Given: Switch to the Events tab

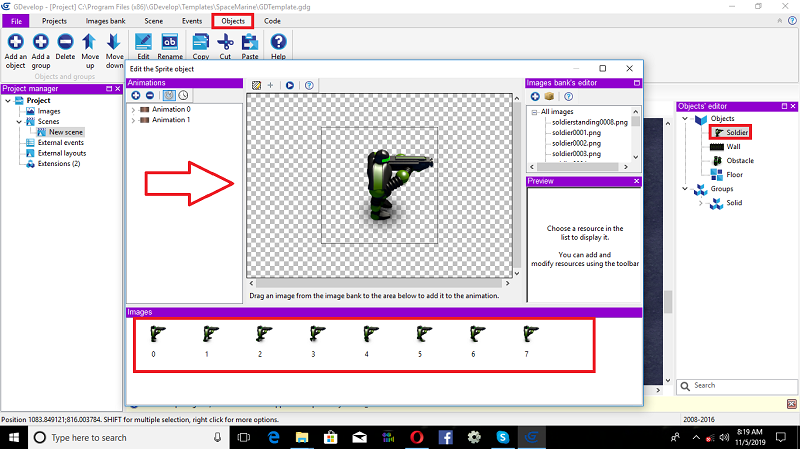Looking at the screenshot, I should pyautogui.click(x=192, y=21).
